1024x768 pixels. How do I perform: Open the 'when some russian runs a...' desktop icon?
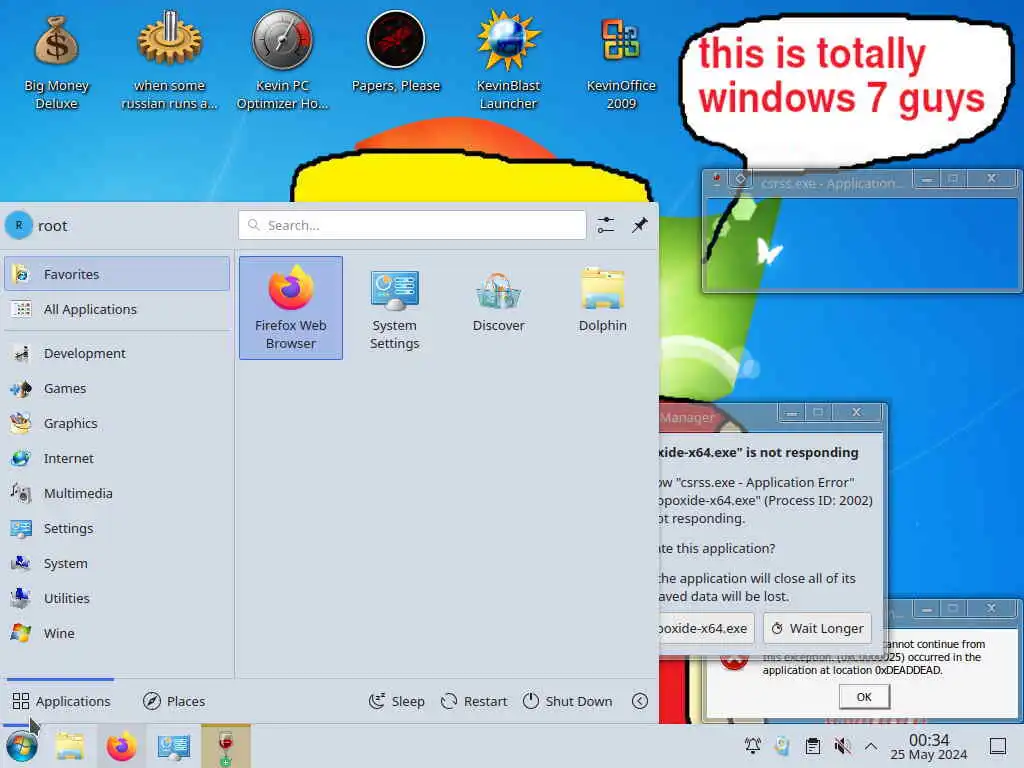pyautogui.click(x=169, y=62)
